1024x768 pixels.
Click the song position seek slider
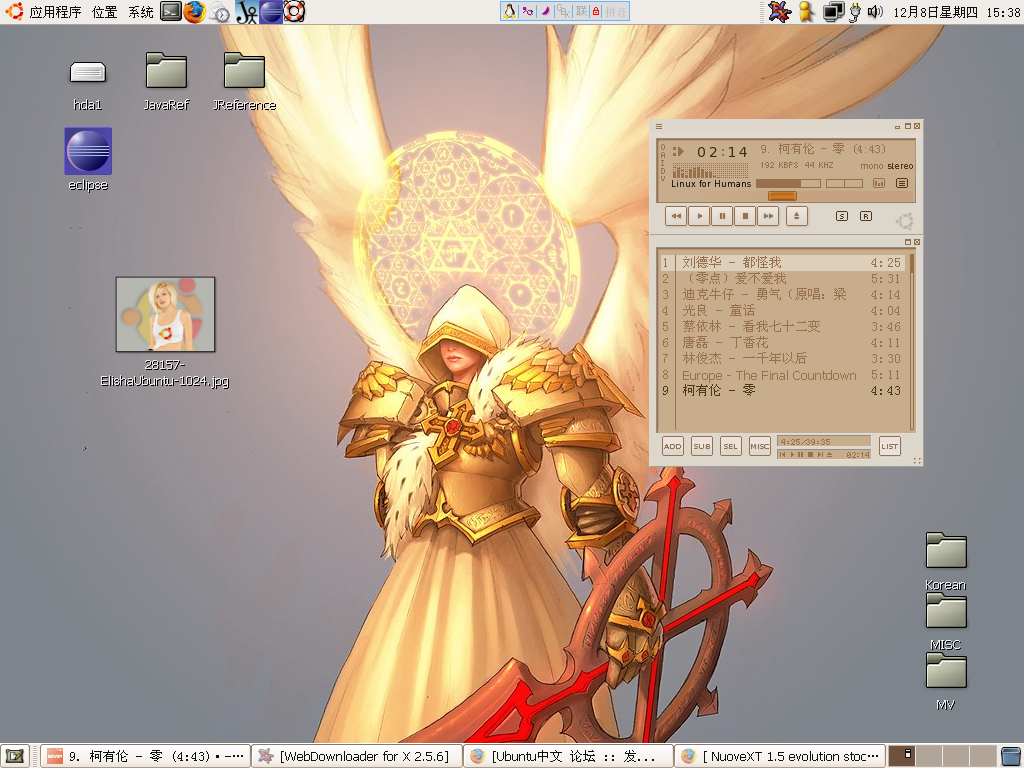(782, 196)
